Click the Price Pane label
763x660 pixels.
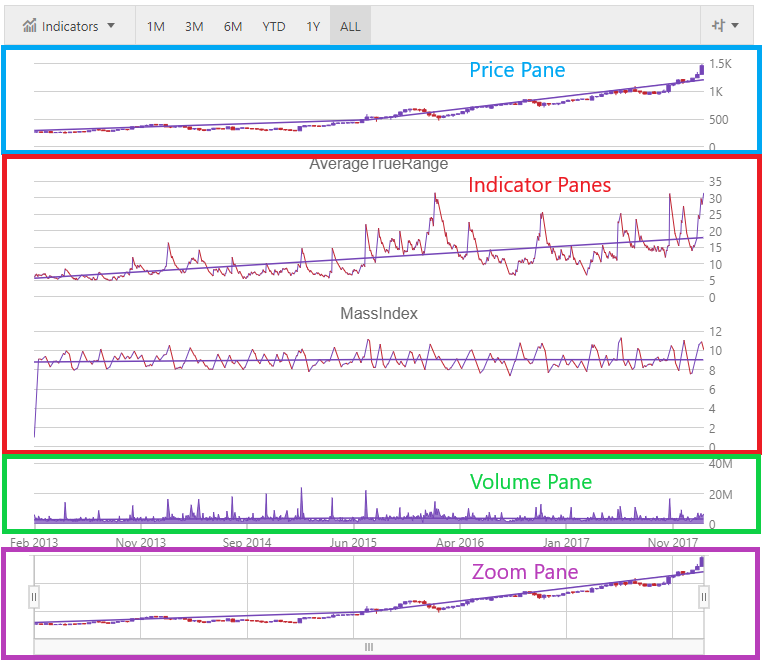click(x=517, y=70)
